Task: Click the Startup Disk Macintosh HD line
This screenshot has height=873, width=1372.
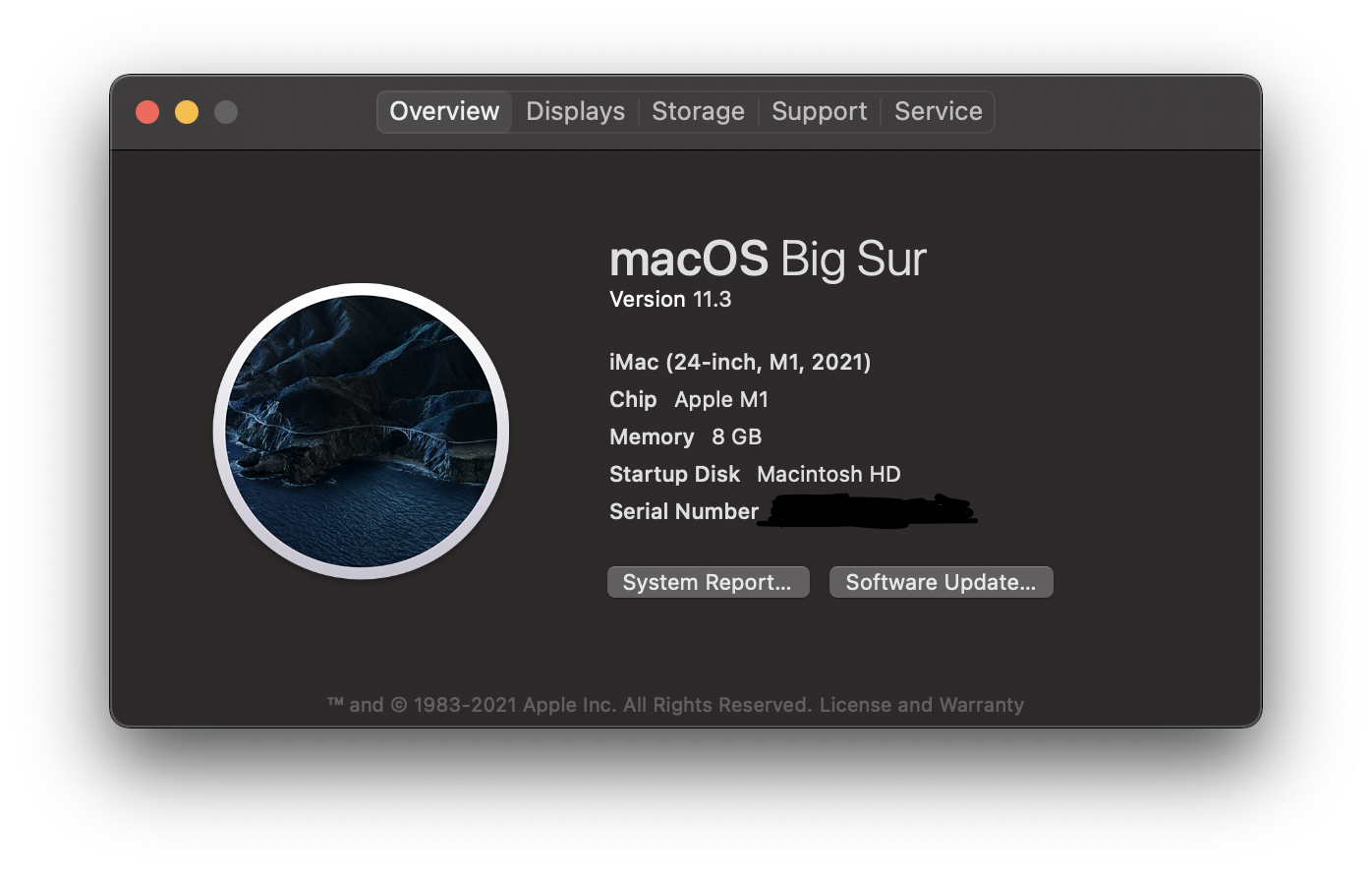Action: (x=755, y=474)
